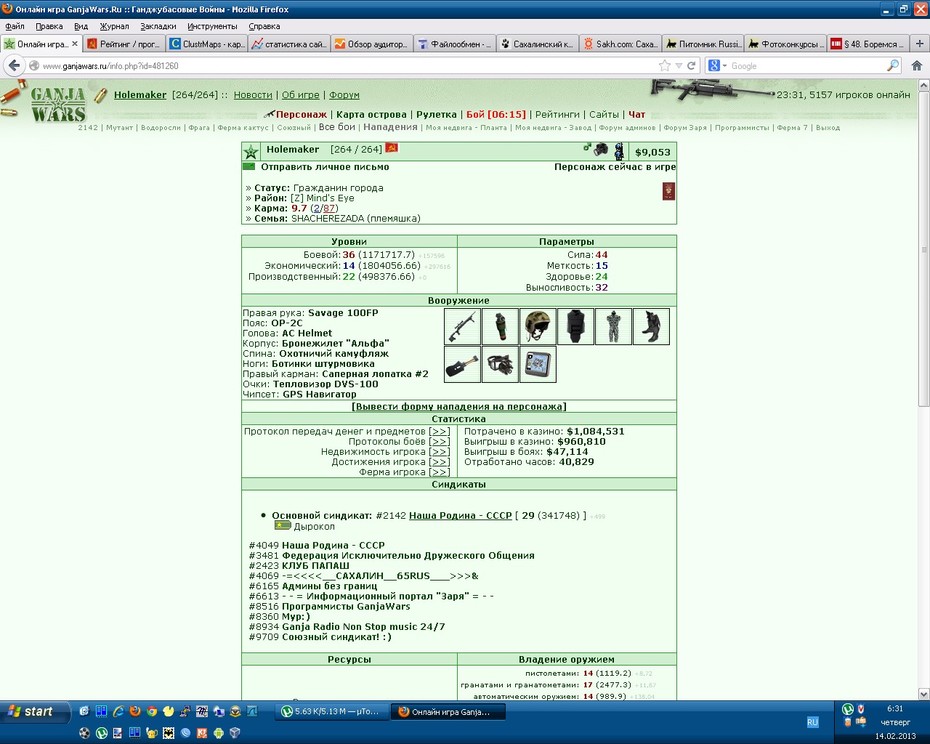Screen dimensions: 930x744
Task: Click the OP-2C grenade item icon
Action: click(500, 326)
